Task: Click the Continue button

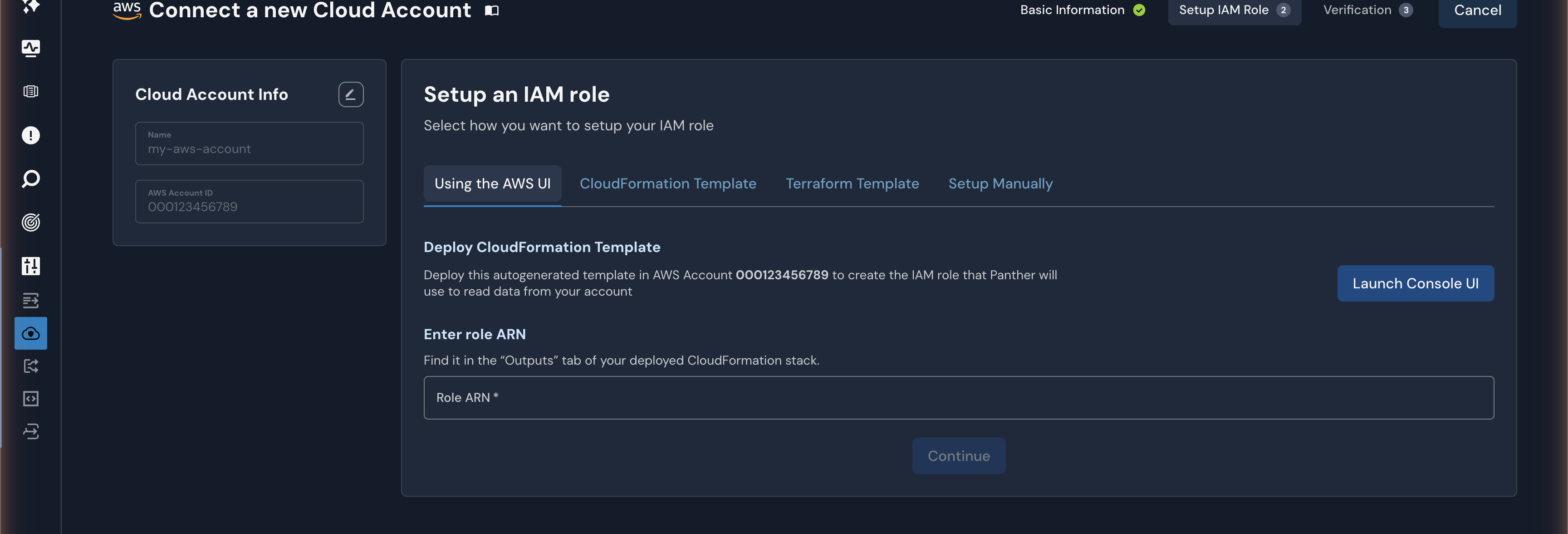Action: click(x=959, y=456)
